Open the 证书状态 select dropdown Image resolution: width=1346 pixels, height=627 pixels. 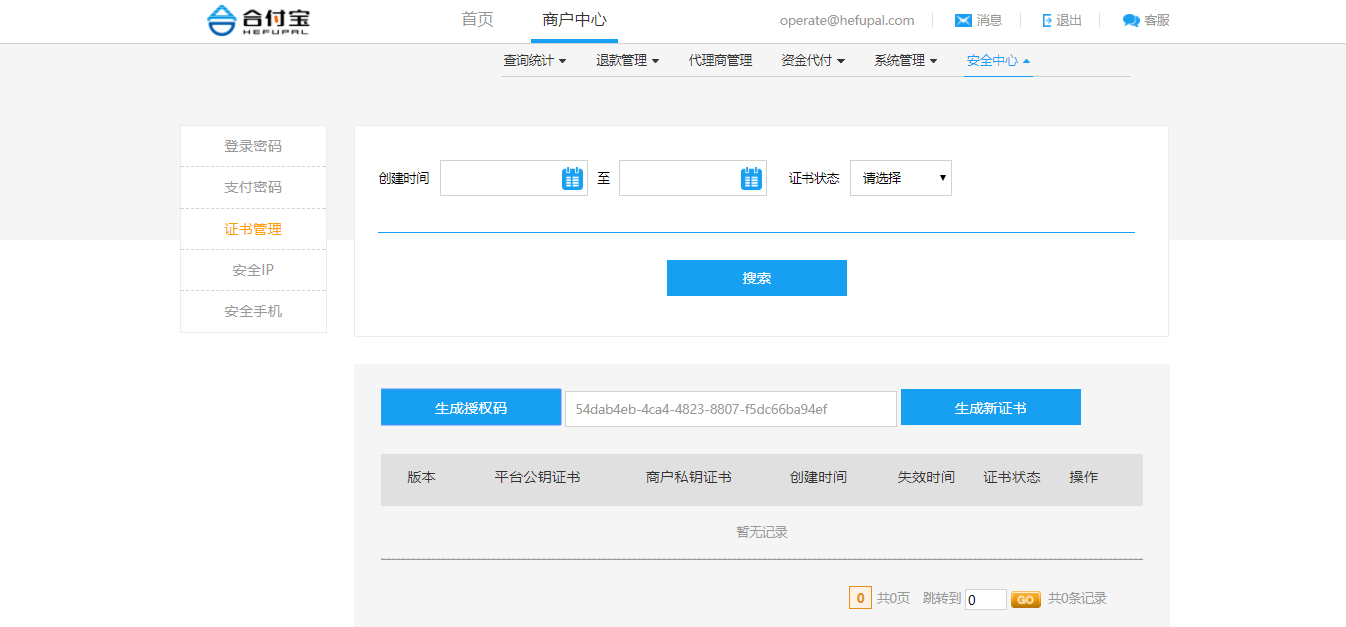(x=900, y=178)
